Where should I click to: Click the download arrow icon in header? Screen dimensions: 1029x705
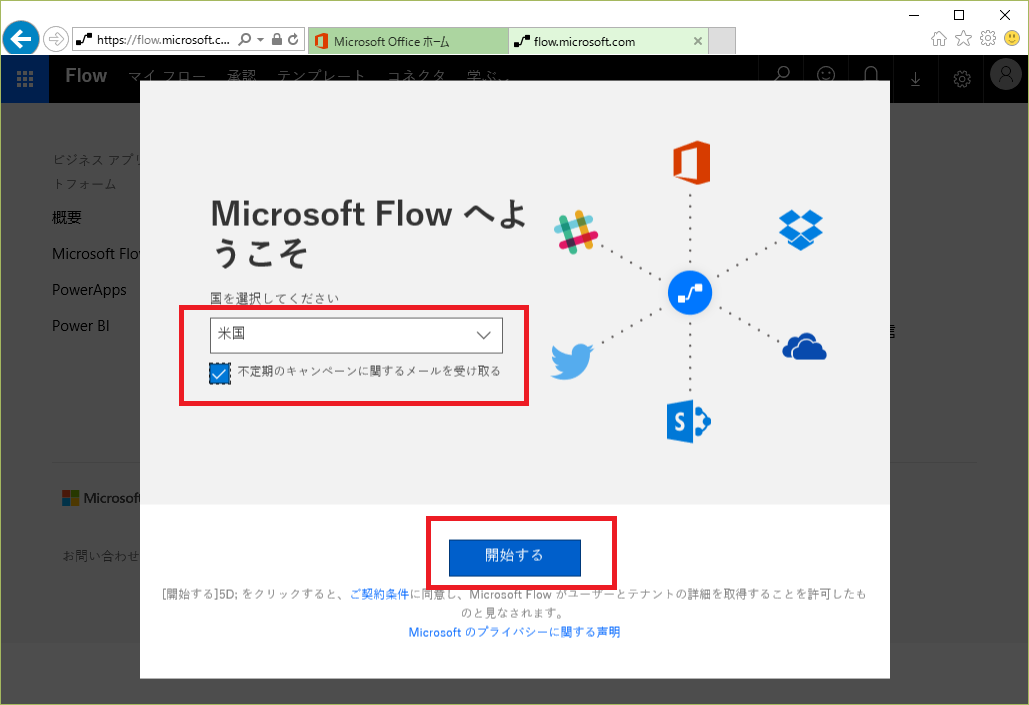[x=915, y=79]
